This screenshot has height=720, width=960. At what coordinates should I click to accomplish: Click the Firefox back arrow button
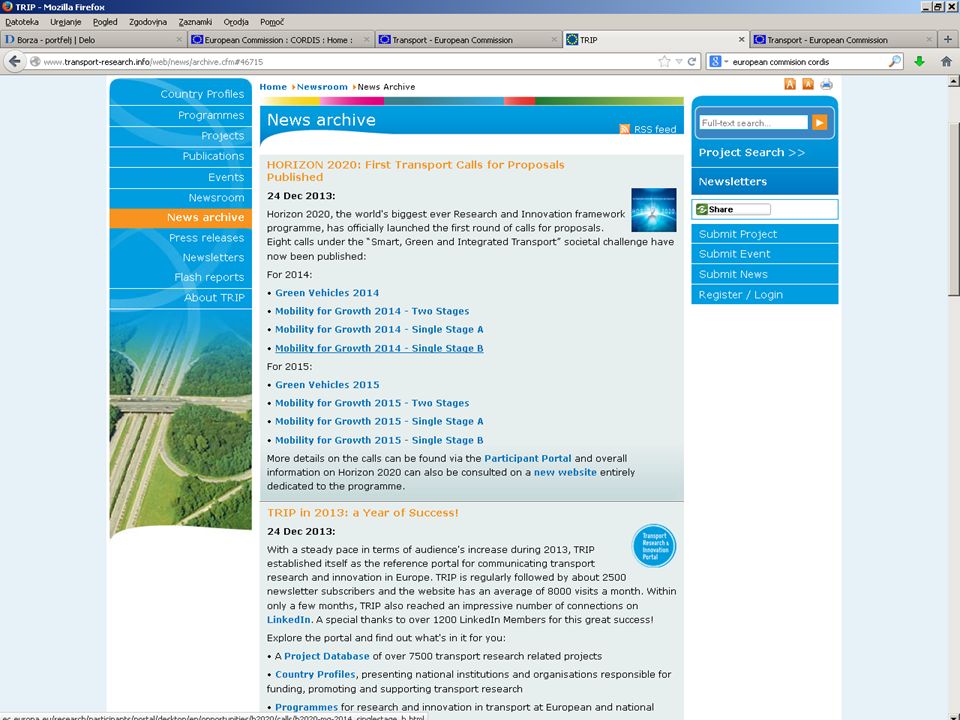(x=15, y=61)
